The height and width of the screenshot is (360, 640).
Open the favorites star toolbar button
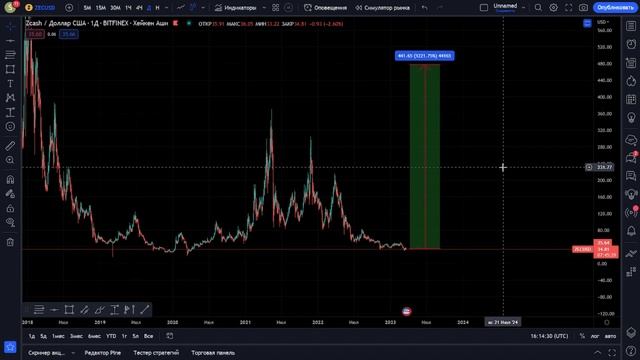point(10,347)
